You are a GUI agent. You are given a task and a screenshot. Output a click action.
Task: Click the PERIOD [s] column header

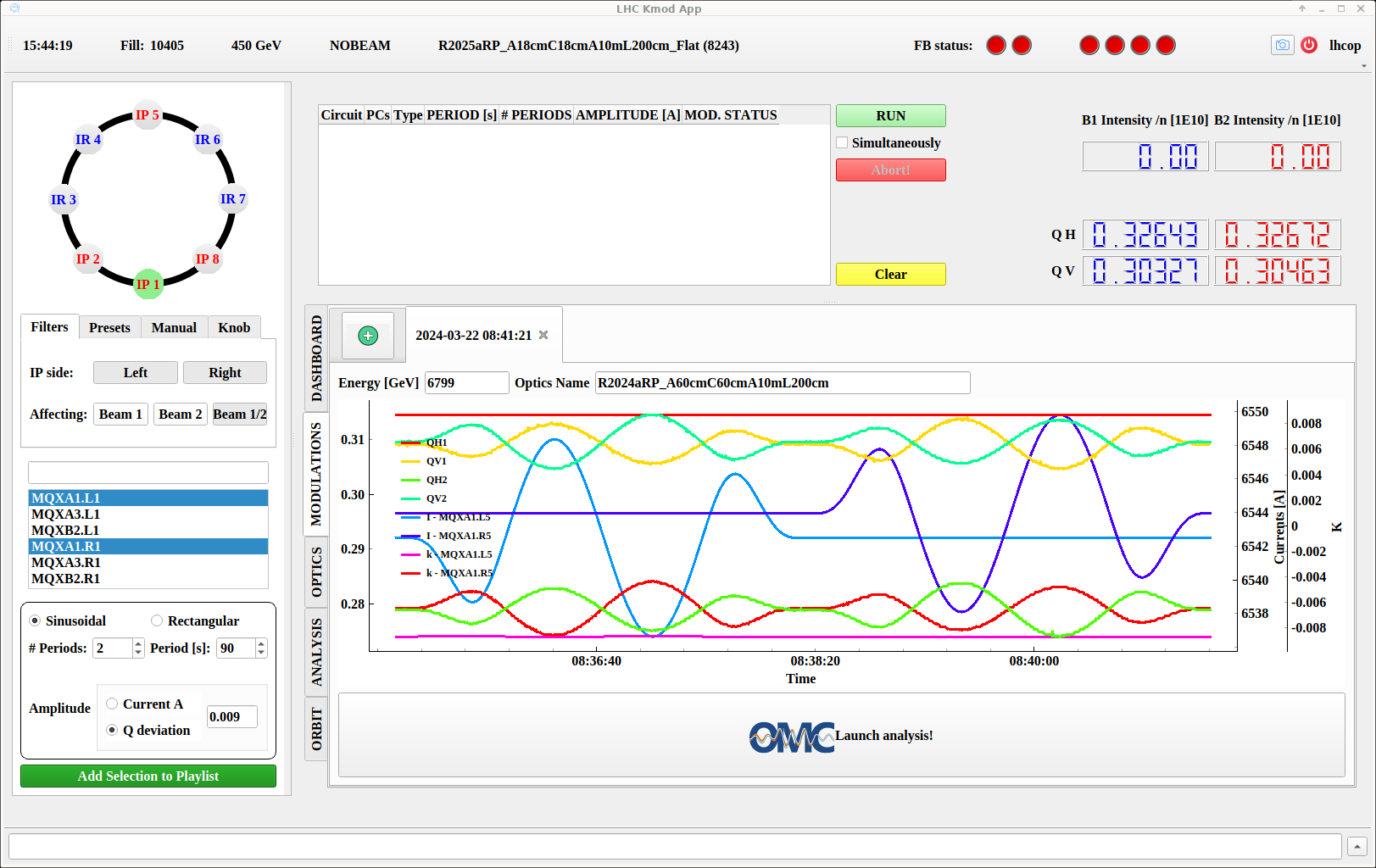pos(461,114)
